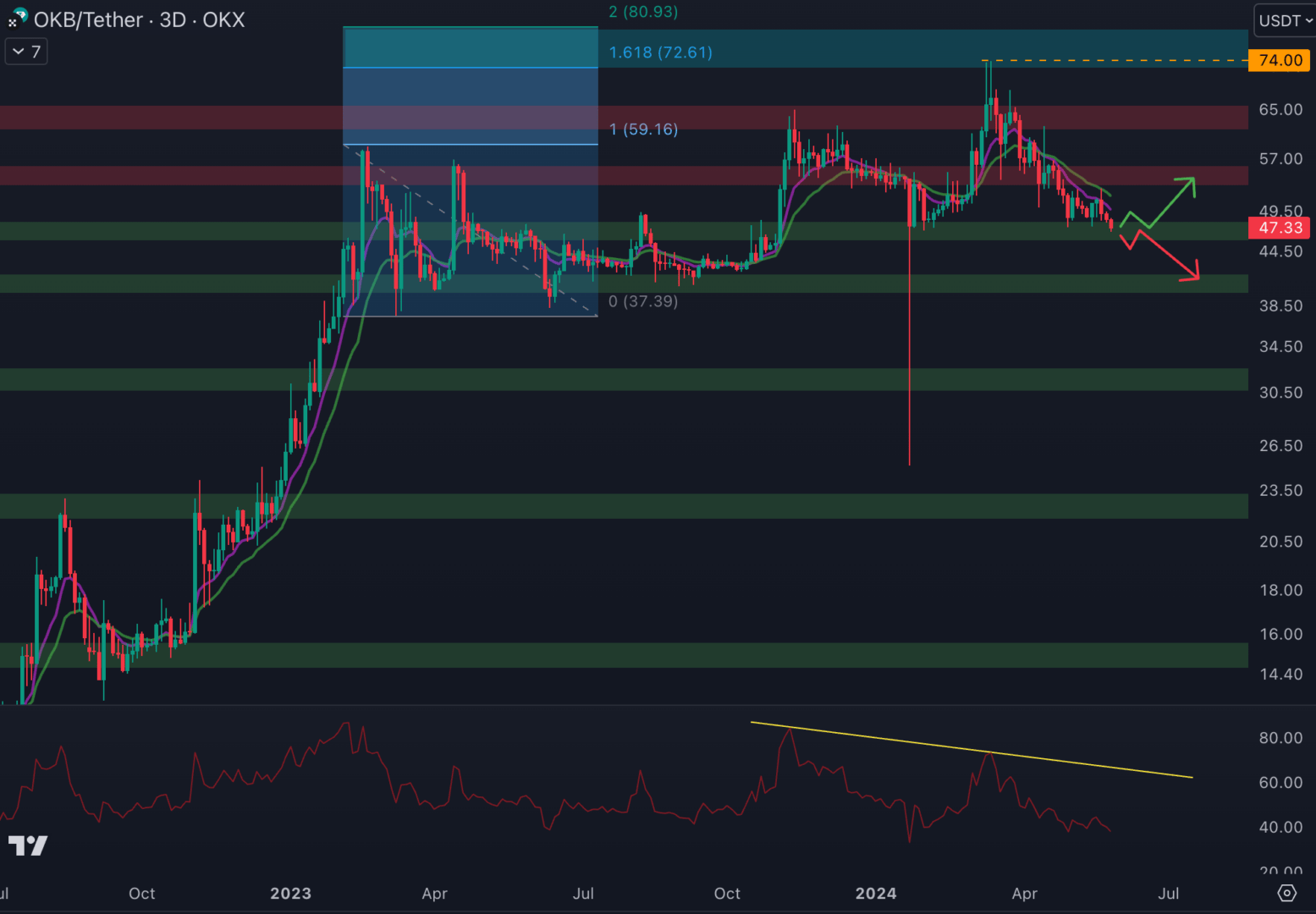This screenshot has height=914, width=1316.
Task: Click the RSI 40.00 scale value
Action: pos(1280,828)
